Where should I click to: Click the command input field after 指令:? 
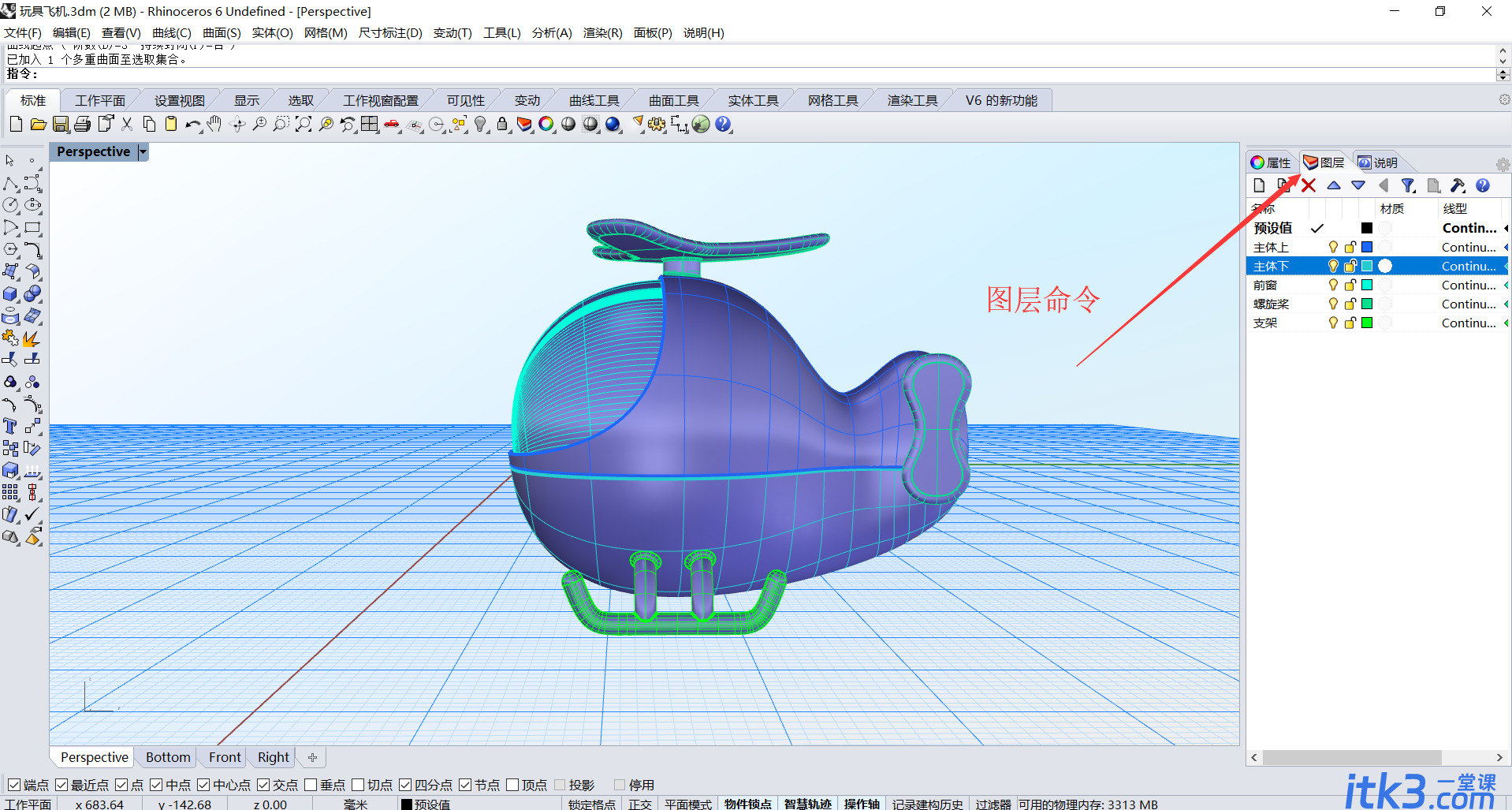coord(766,74)
